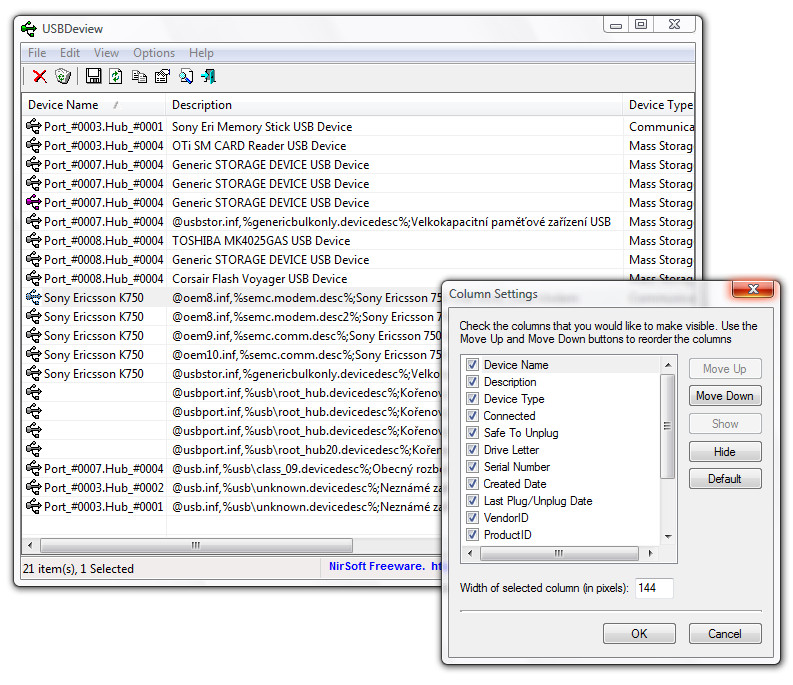The image size is (793, 685).
Task: Click the red X uninstall device icon
Action: [39, 76]
